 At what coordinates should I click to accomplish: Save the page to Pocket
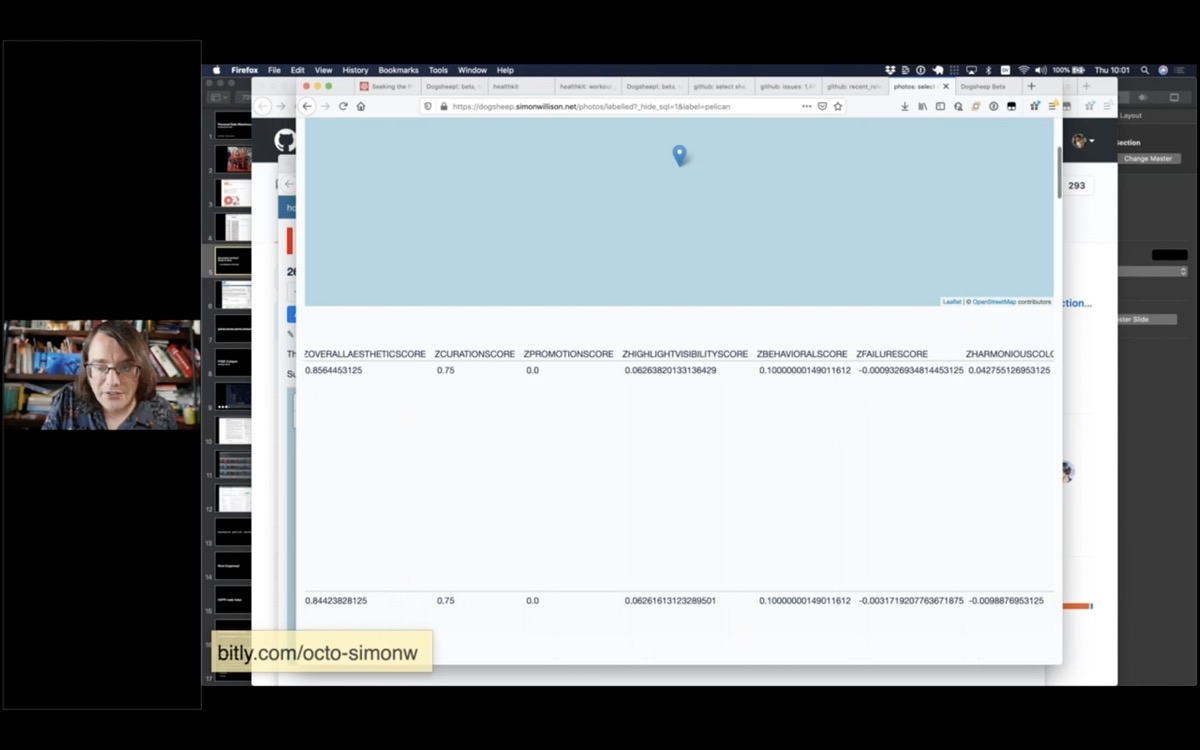pyautogui.click(x=822, y=106)
